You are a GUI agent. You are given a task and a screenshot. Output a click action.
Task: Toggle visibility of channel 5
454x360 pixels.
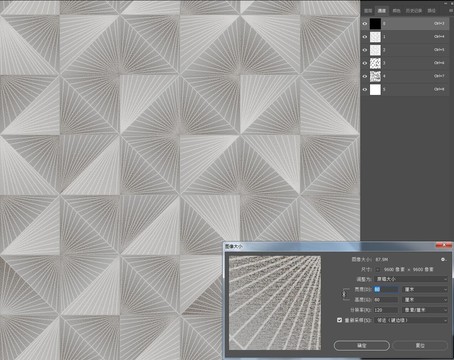365,89
